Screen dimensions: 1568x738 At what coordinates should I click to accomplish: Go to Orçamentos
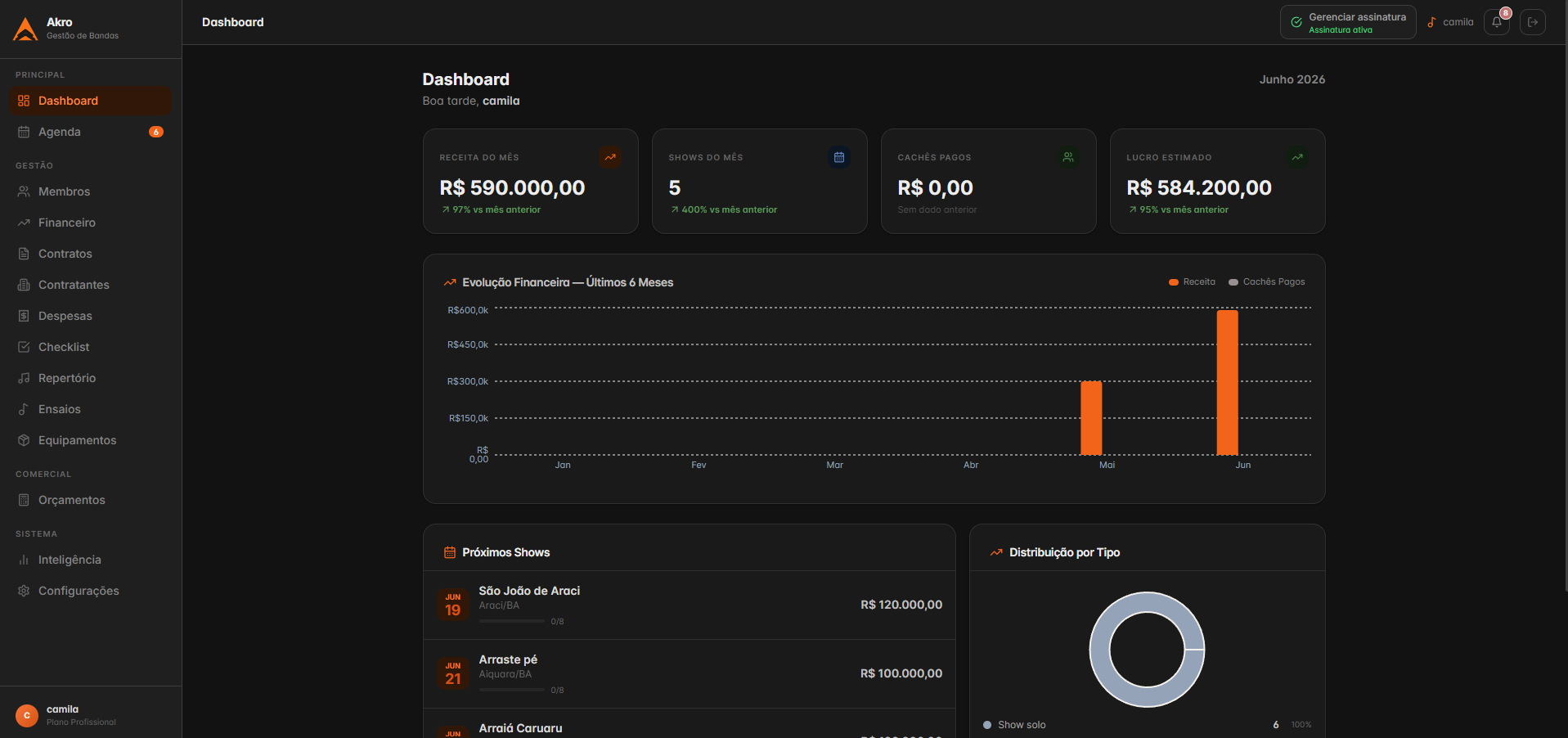[x=91, y=500]
